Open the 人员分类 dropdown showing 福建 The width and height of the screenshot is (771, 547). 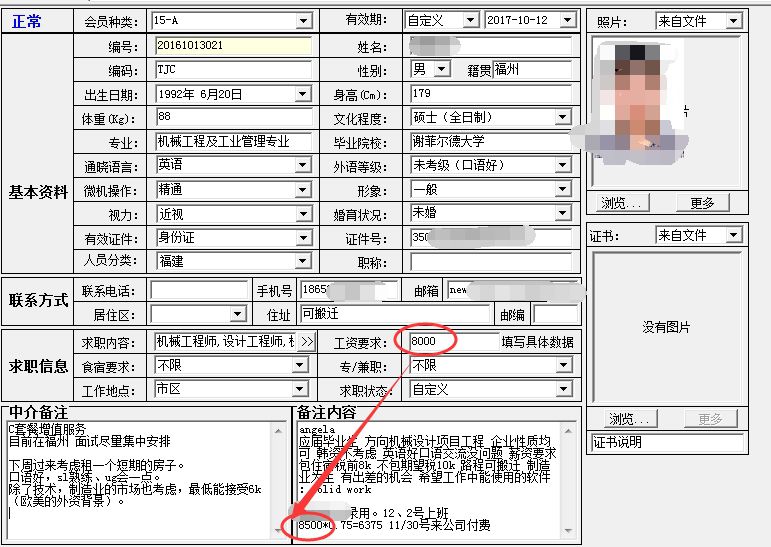pos(303,261)
